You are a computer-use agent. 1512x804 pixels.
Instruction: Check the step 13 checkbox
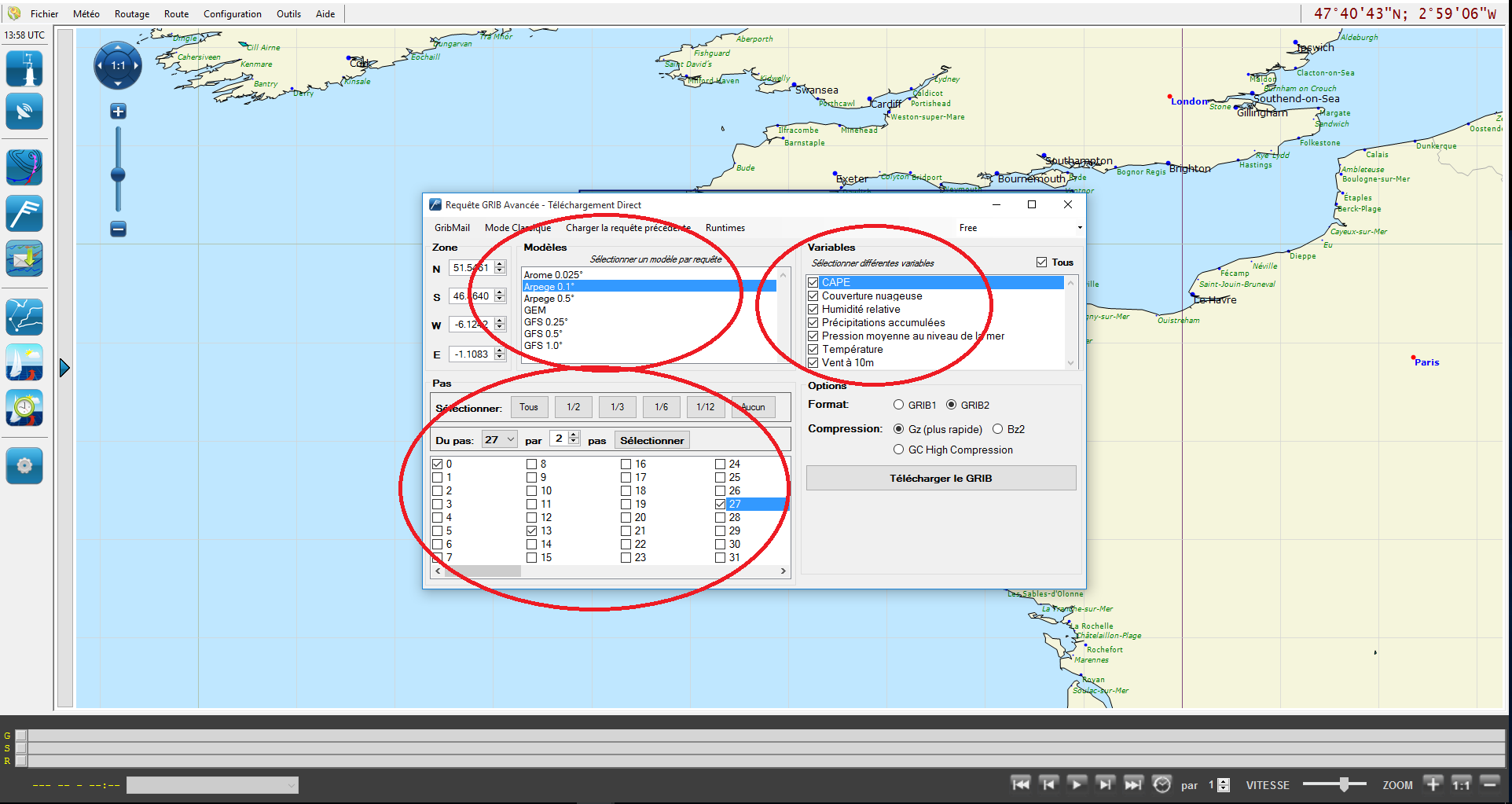(532, 530)
